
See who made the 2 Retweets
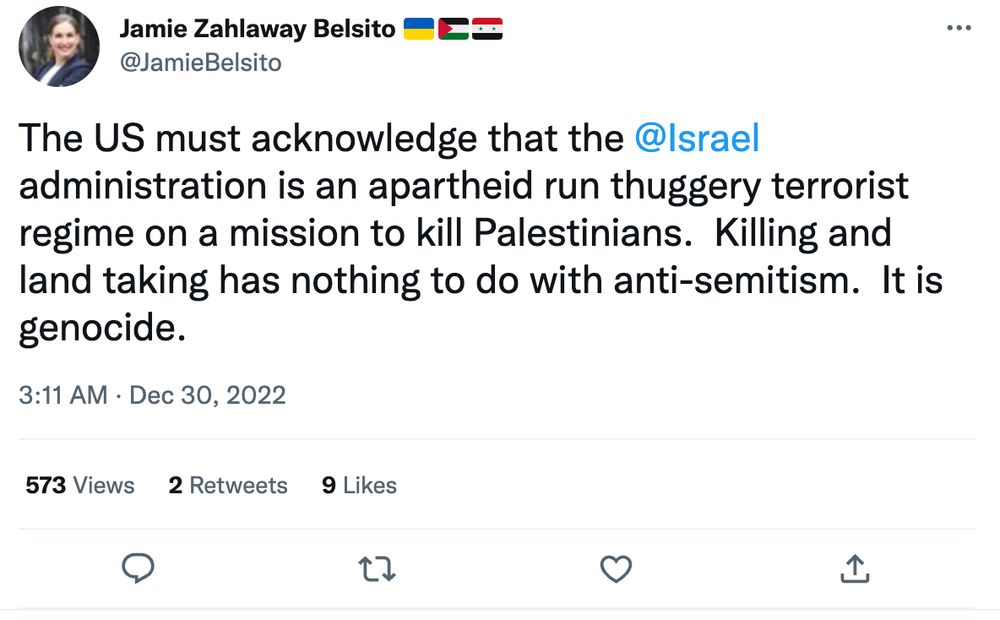[x=228, y=486]
